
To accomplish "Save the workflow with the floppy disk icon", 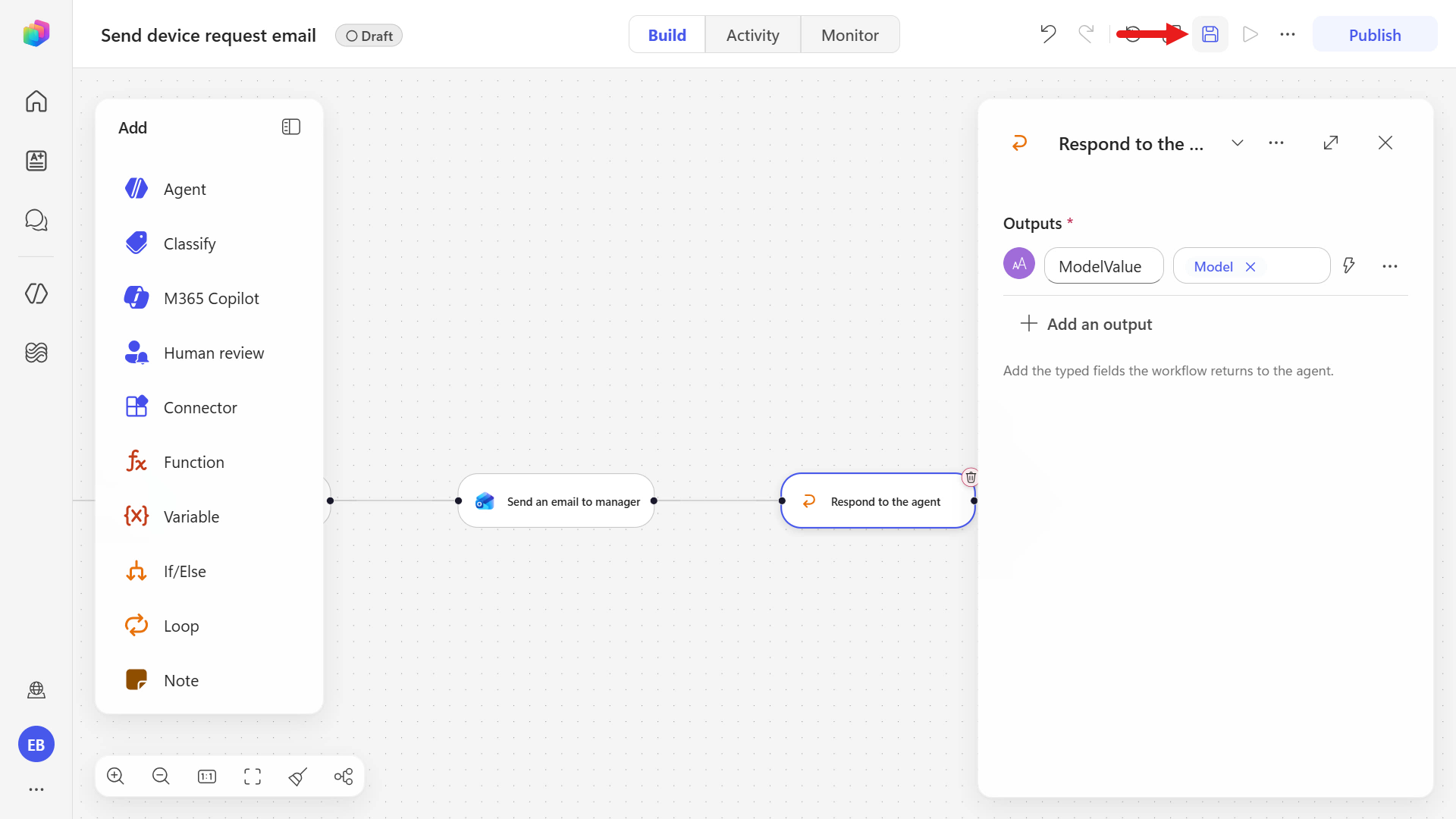I will pos(1210,35).
